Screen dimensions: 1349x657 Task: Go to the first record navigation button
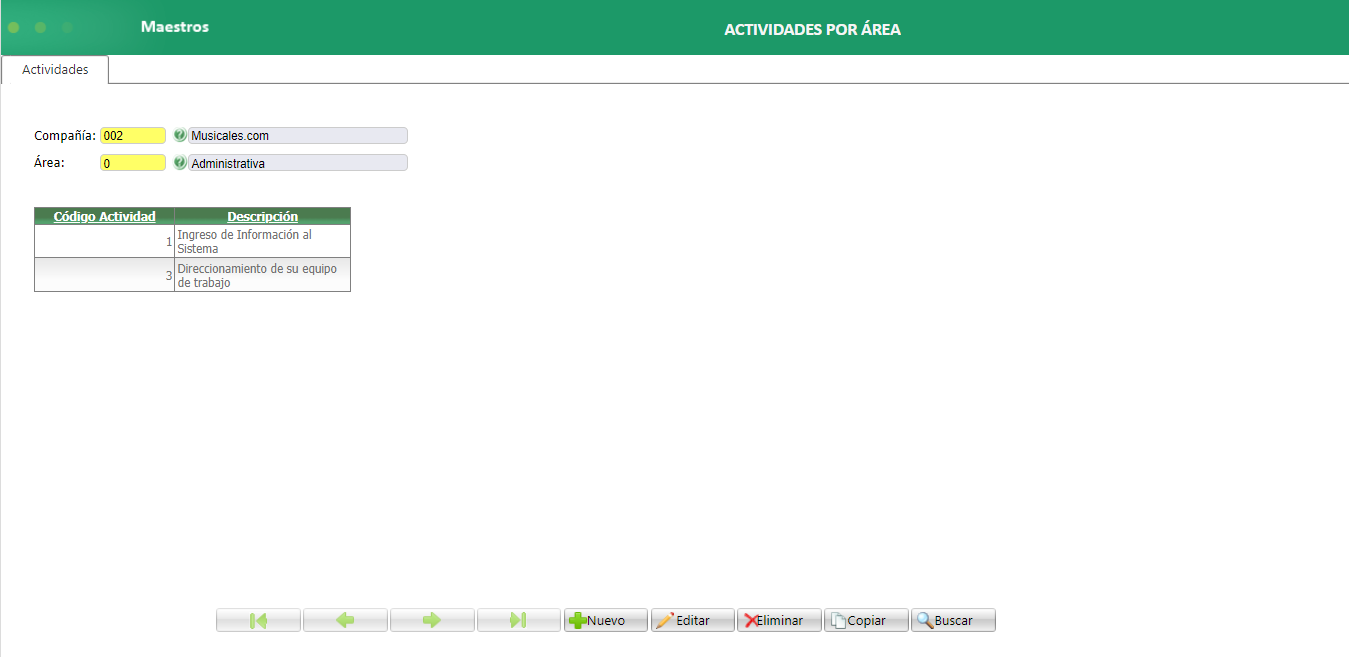(258, 620)
